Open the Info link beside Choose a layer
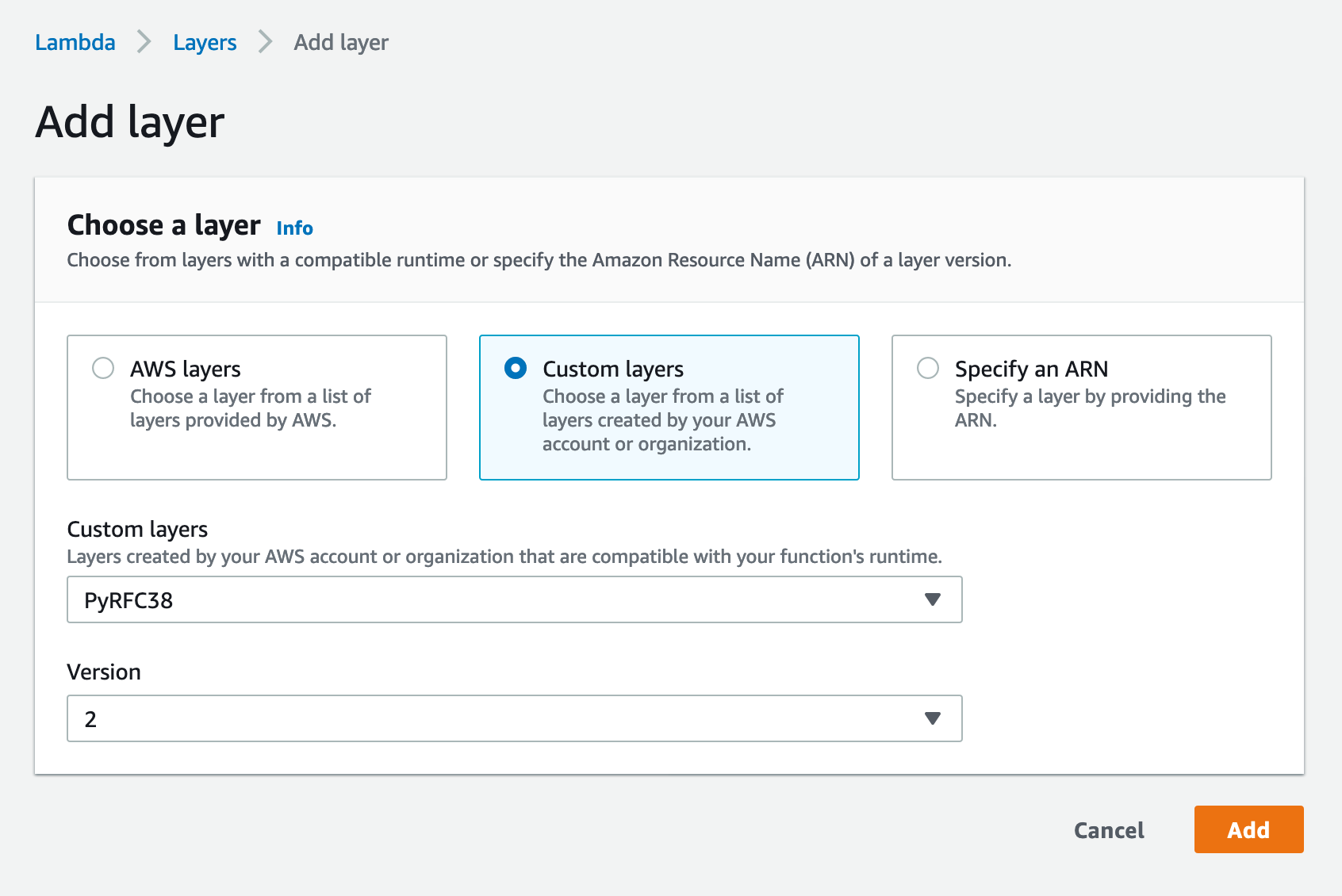The height and width of the screenshot is (896, 1342). pos(294,228)
